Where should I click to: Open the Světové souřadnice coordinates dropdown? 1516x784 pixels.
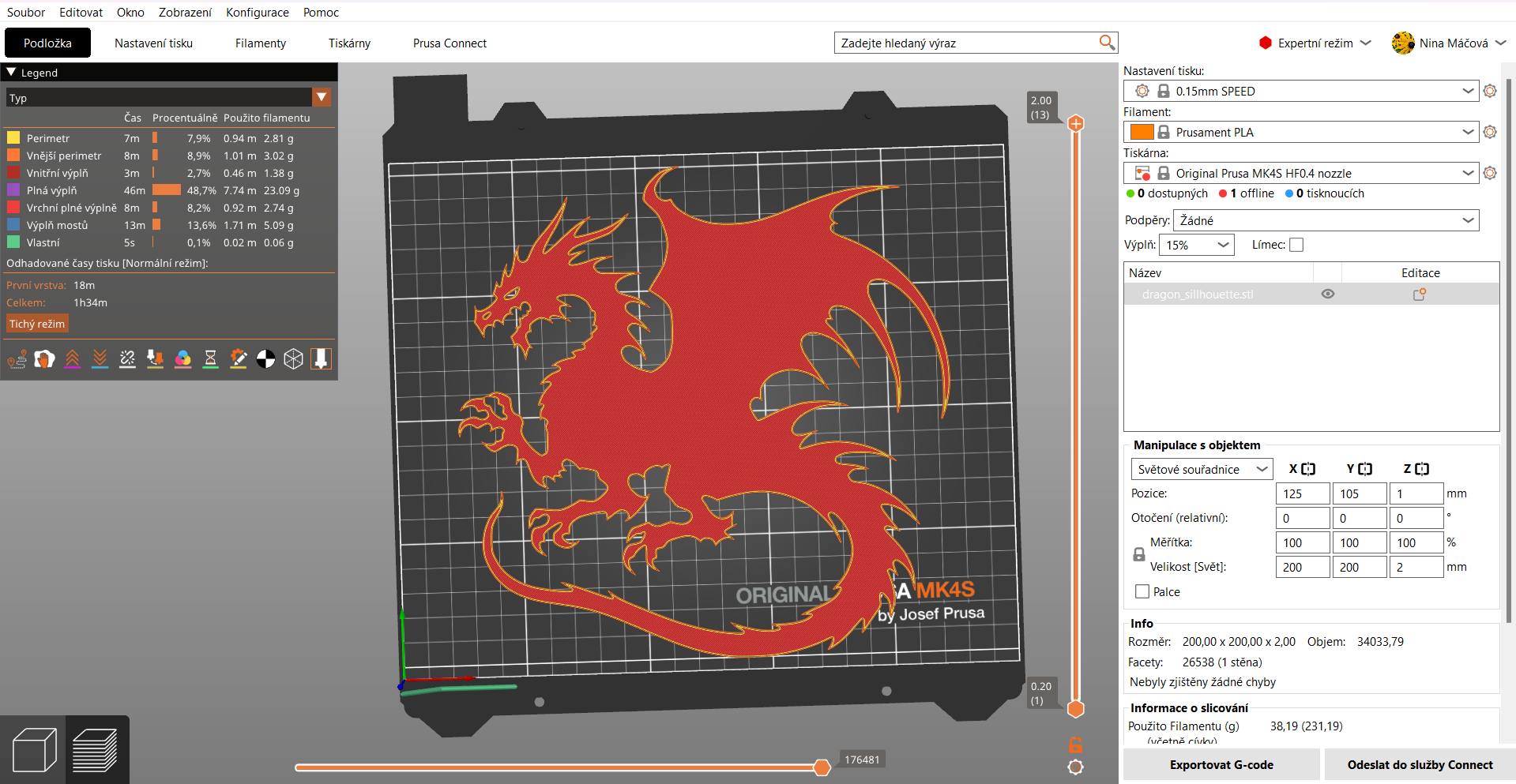1202,469
